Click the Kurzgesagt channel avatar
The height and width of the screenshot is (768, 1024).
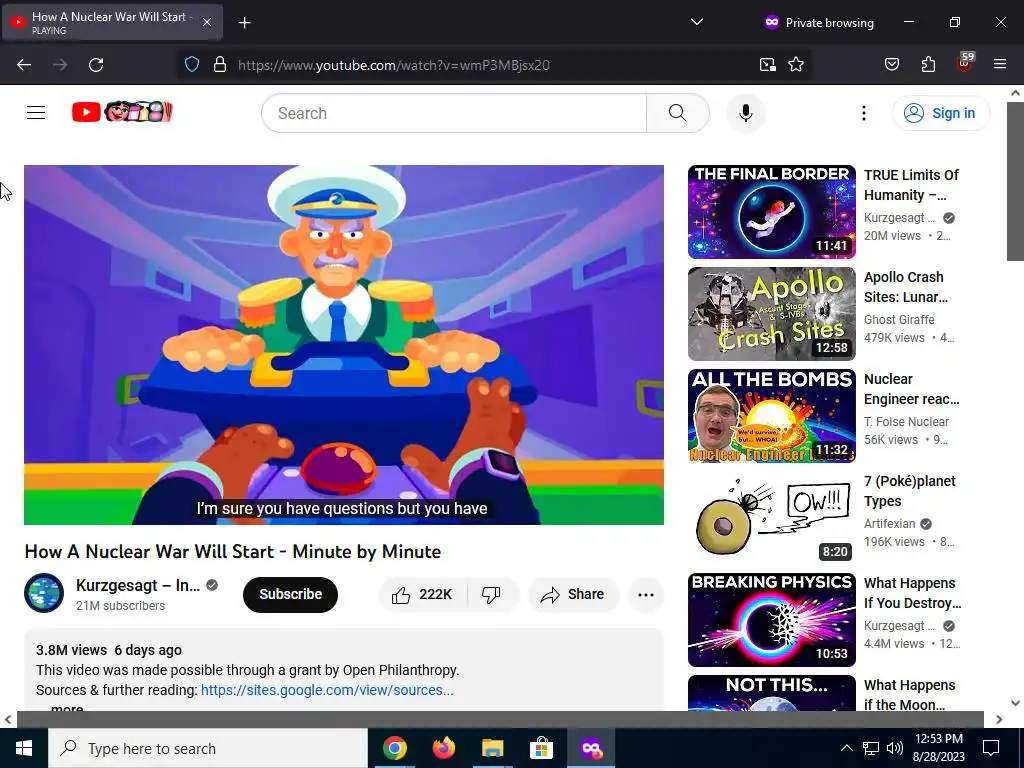pyautogui.click(x=44, y=593)
